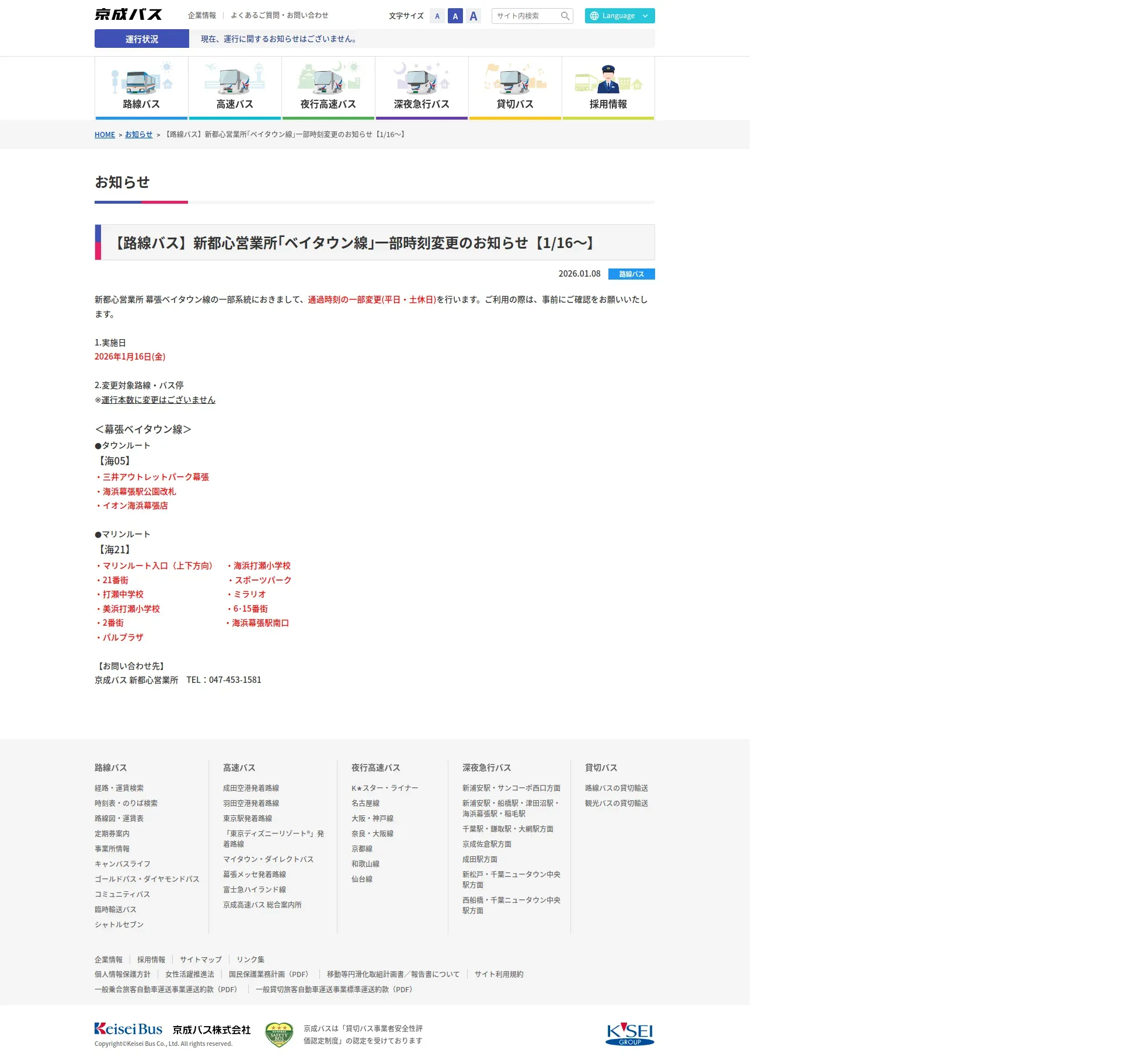The height and width of the screenshot is (1064, 1121).
Task: Open 時刻表・のりば検索 footer link
Action: click(126, 803)
